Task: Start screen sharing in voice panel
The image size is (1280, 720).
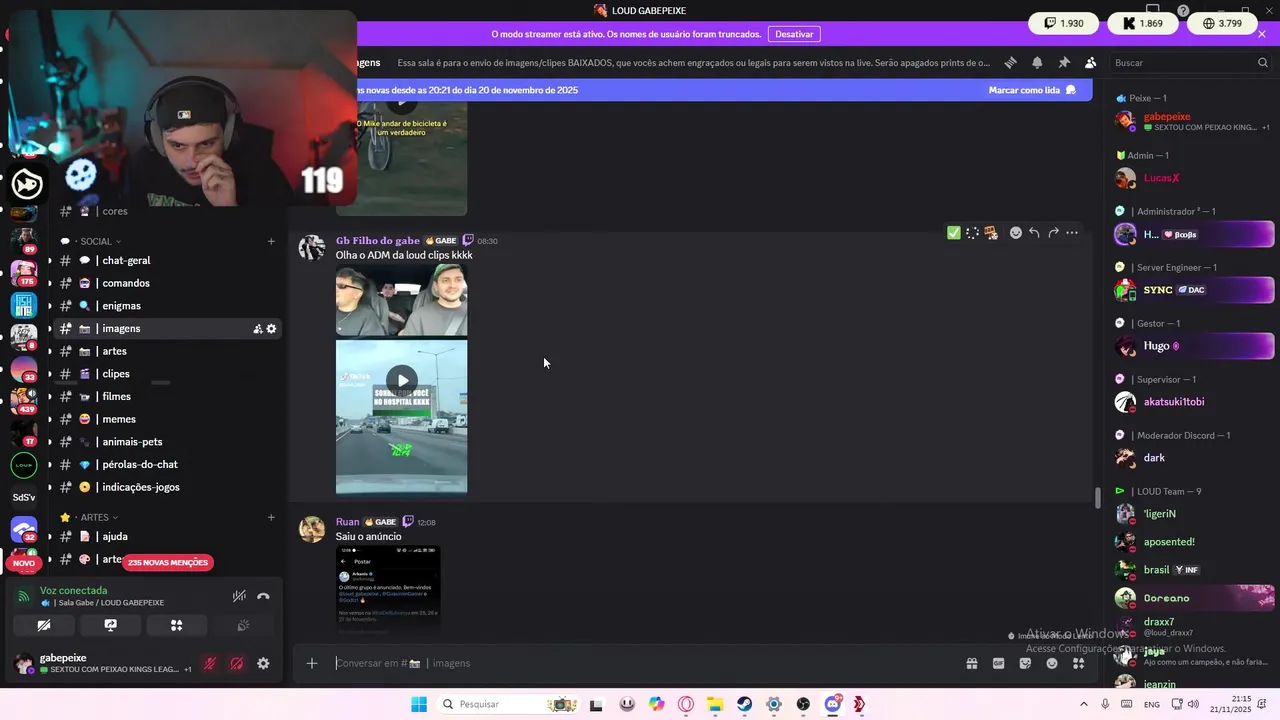Action: (x=110, y=625)
